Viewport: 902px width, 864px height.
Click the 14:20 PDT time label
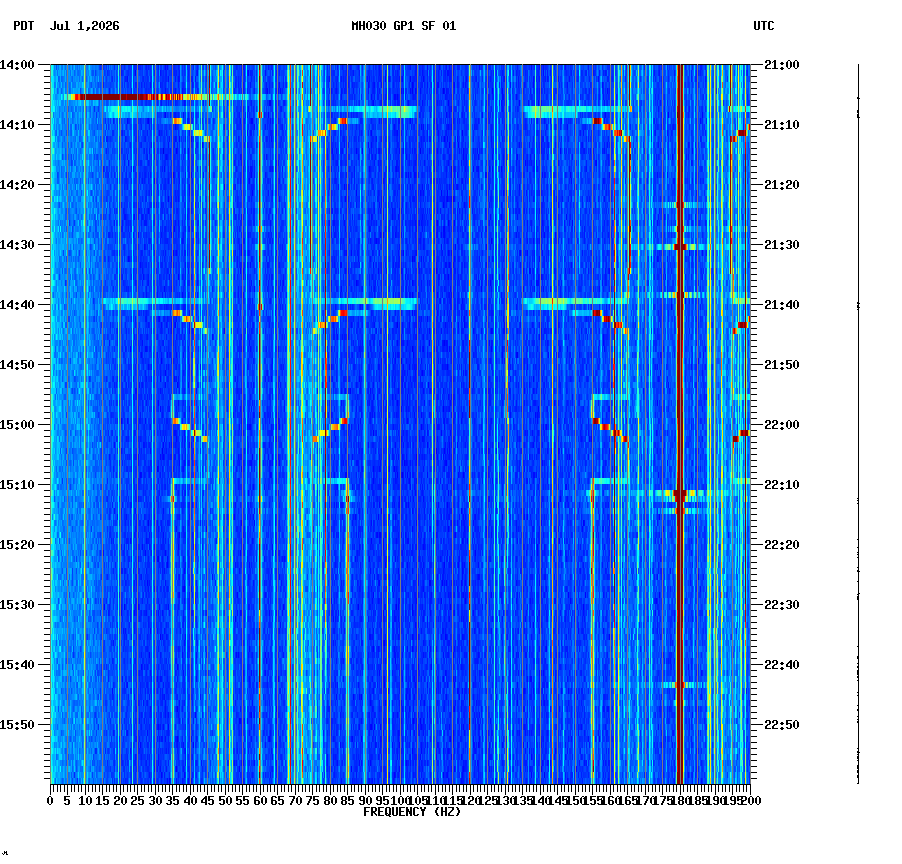coord(17,185)
